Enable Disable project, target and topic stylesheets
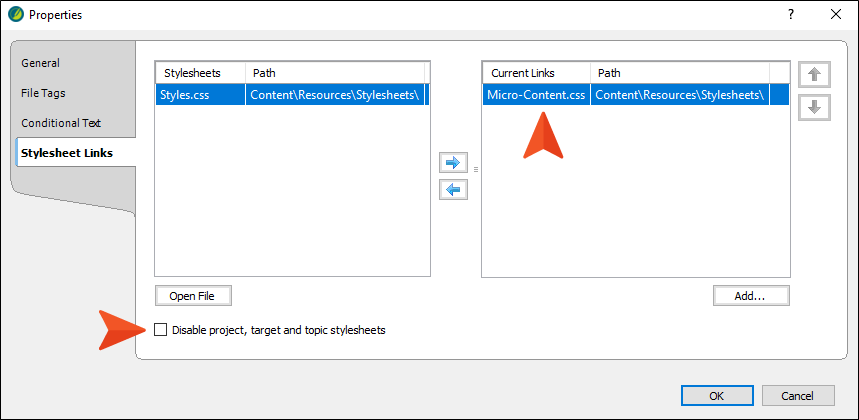This screenshot has height=420, width=859. tap(161, 330)
